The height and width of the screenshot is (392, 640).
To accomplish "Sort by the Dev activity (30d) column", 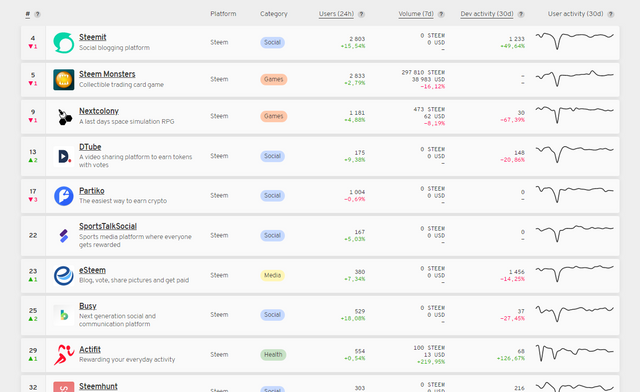I will pyautogui.click(x=487, y=14).
